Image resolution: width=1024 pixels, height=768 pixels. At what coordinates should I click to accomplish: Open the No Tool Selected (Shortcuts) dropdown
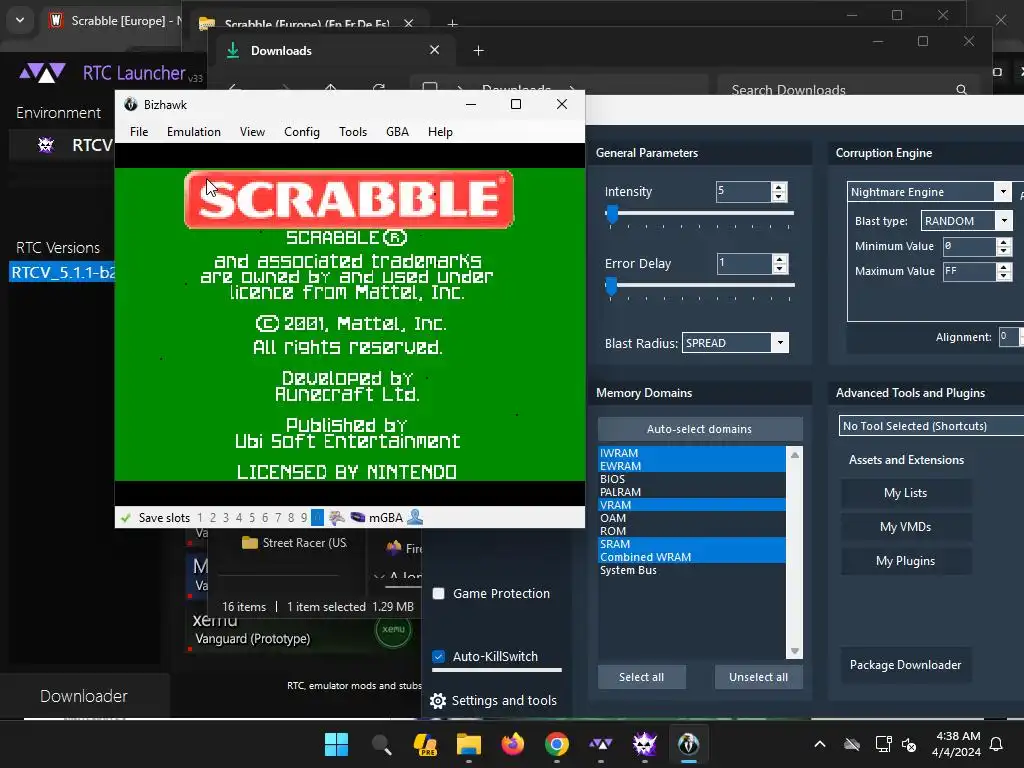[932, 426]
